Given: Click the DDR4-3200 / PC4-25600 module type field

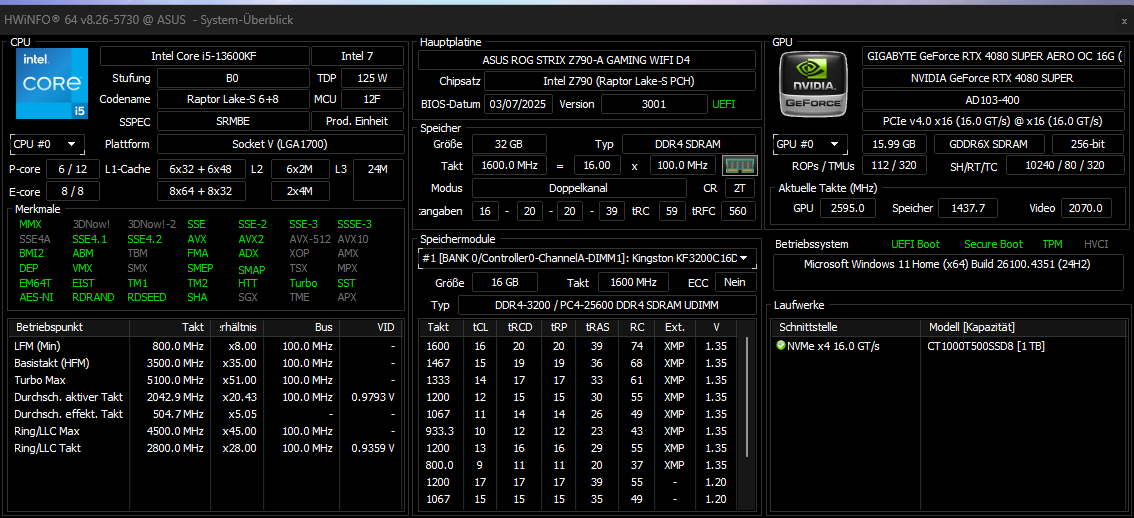Looking at the screenshot, I should tap(607, 305).
